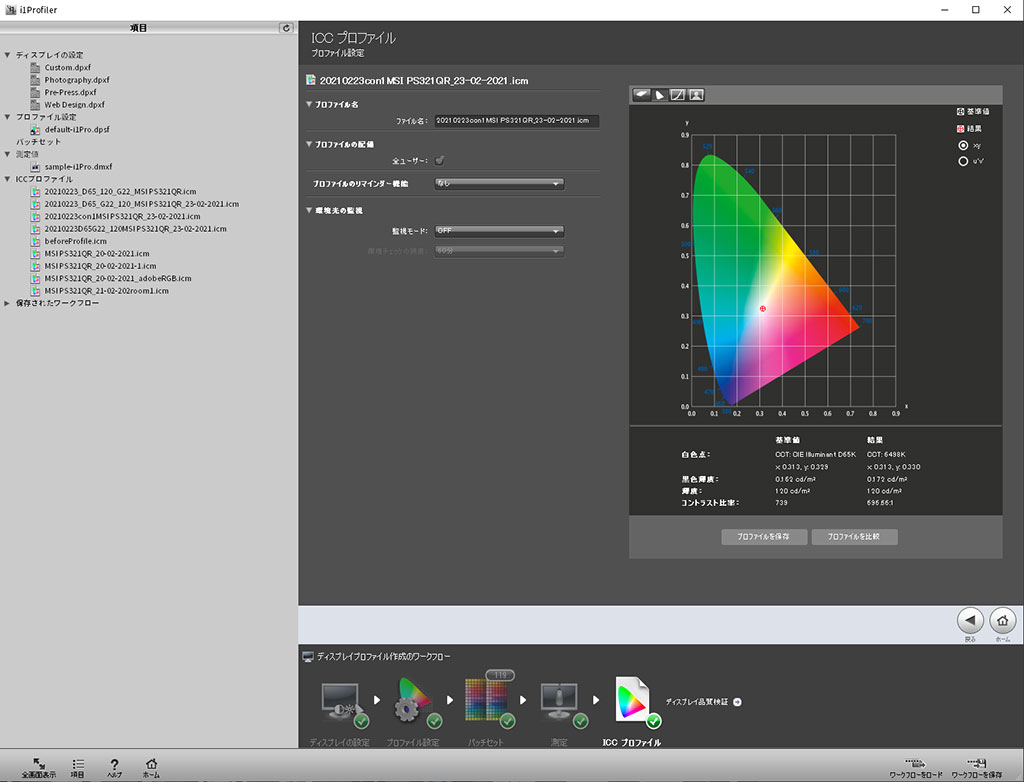Switch to the tone curve graph tab

pos(678,95)
